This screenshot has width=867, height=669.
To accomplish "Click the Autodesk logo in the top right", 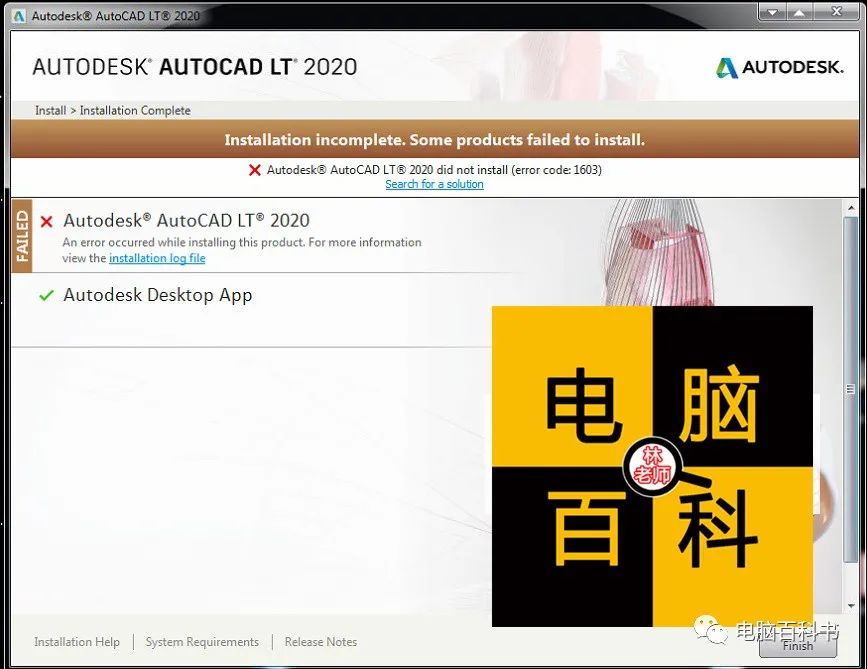I will (779, 67).
